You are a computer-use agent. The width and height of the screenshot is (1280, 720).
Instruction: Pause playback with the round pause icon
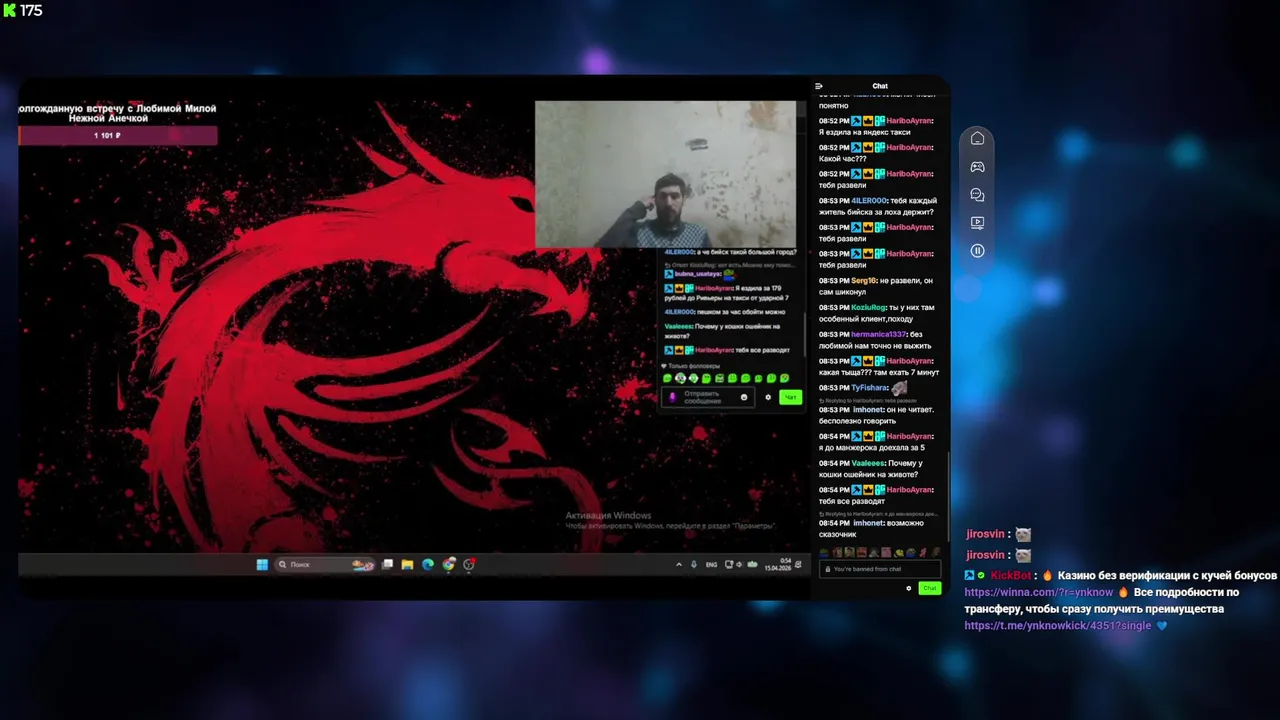point(978,251)
